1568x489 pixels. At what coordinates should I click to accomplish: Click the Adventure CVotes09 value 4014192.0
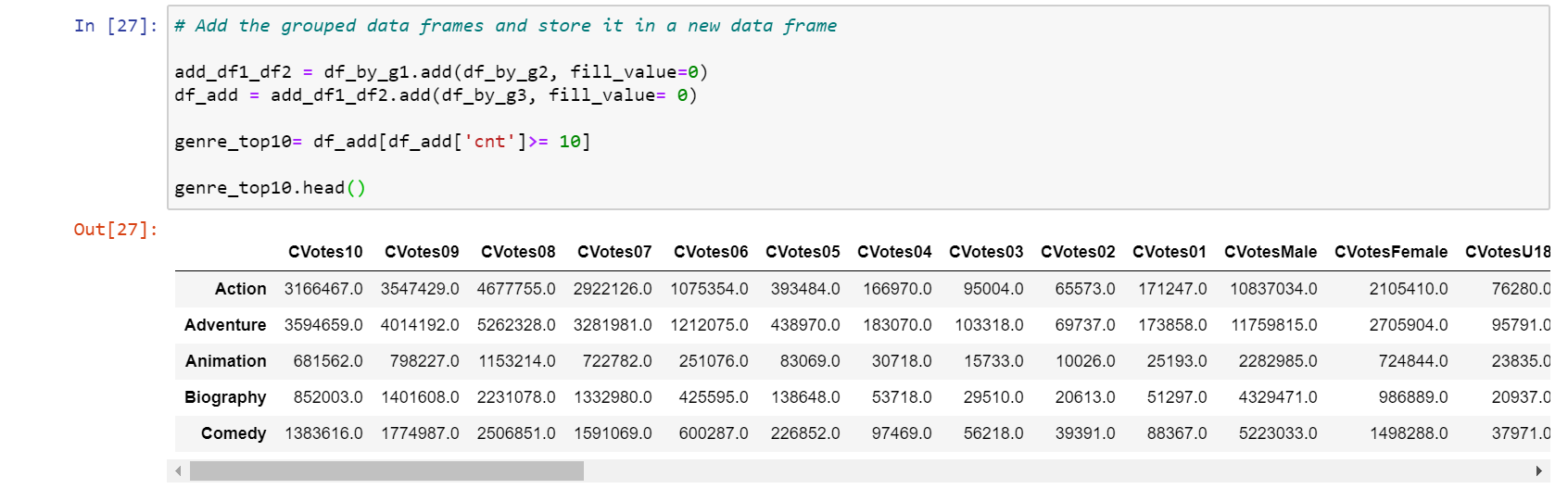point(420,325)
